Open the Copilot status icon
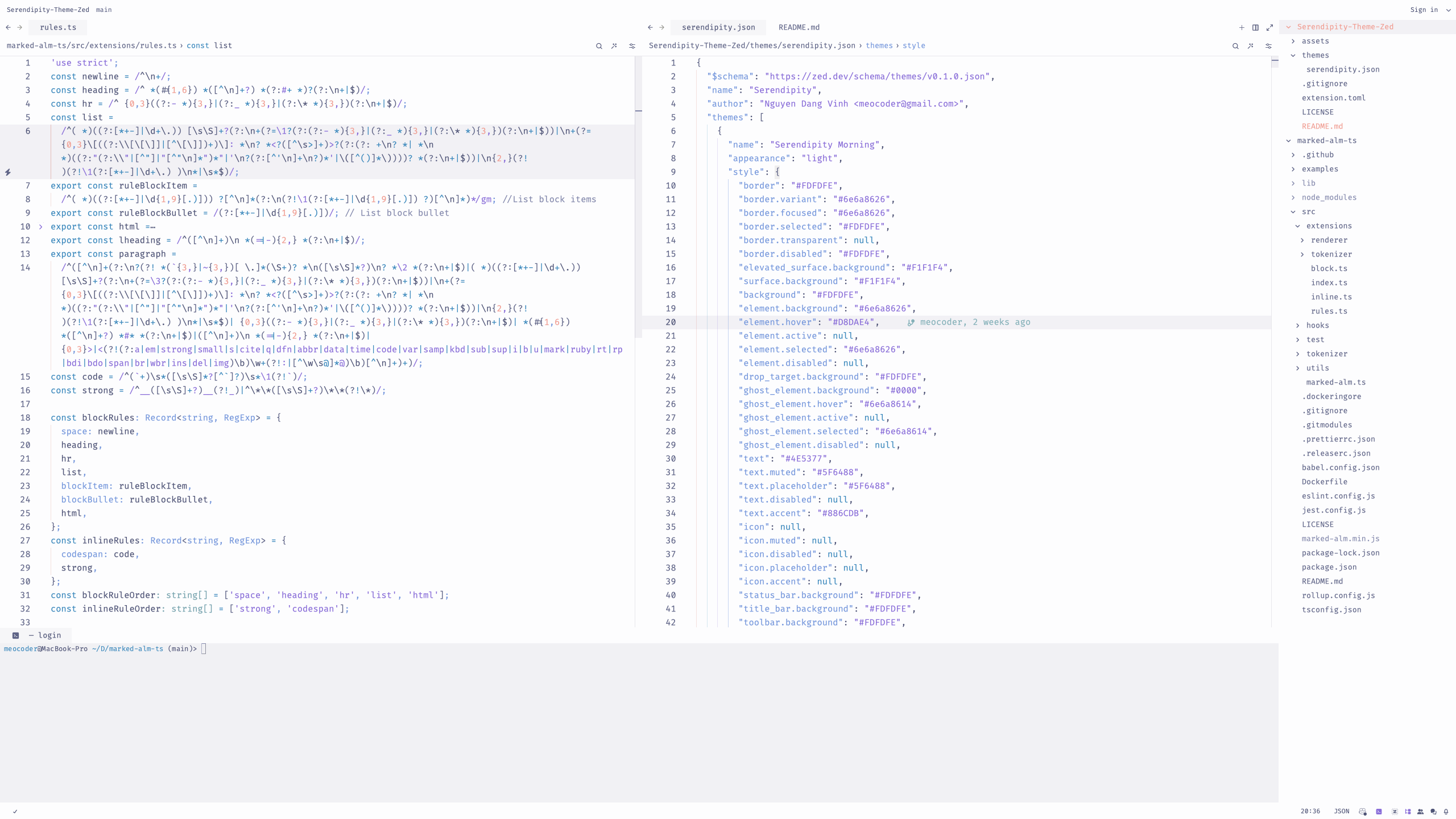1456x819 pixels. 1363,812
